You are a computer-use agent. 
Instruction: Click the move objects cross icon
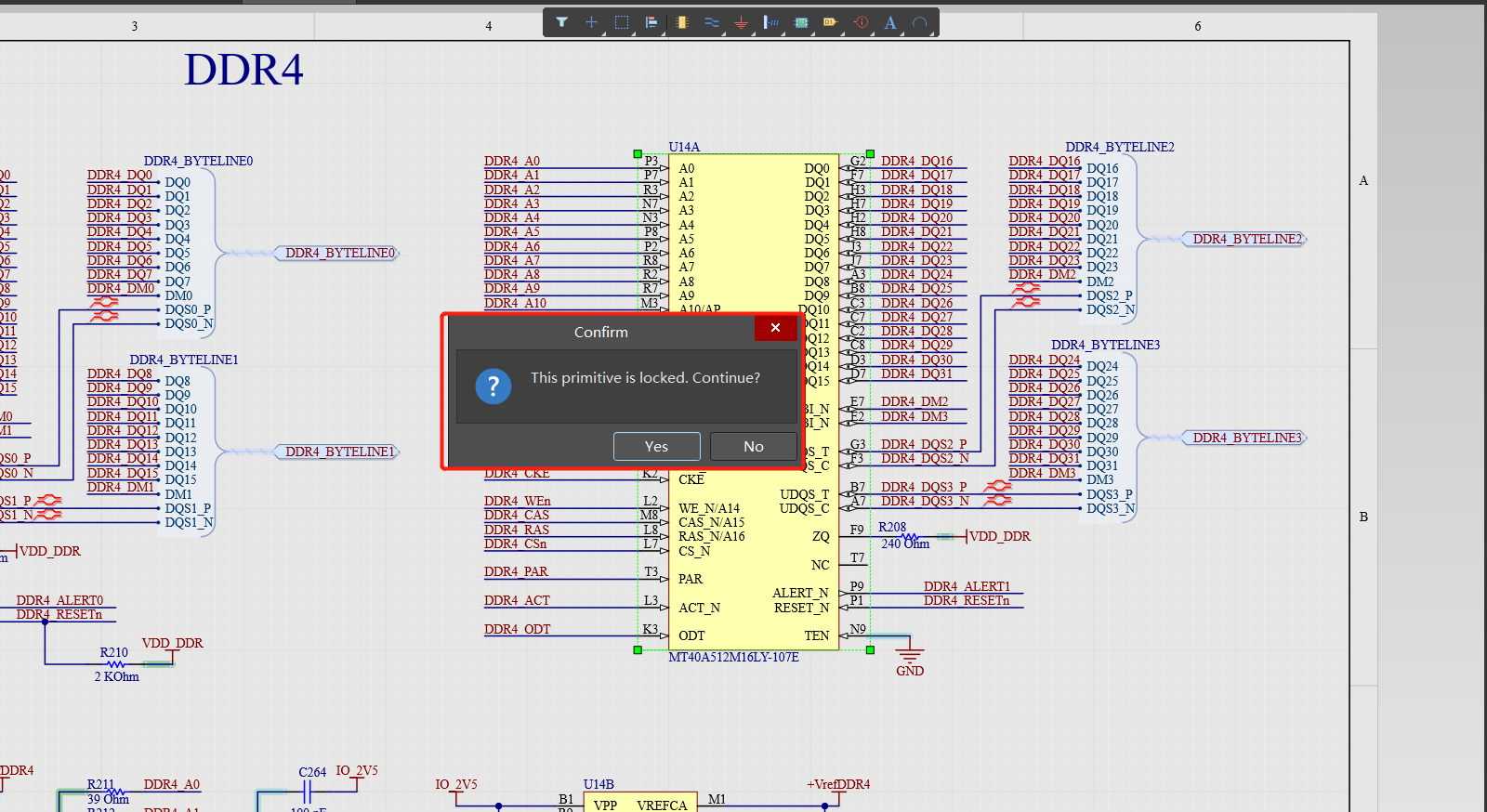[591, 22]
